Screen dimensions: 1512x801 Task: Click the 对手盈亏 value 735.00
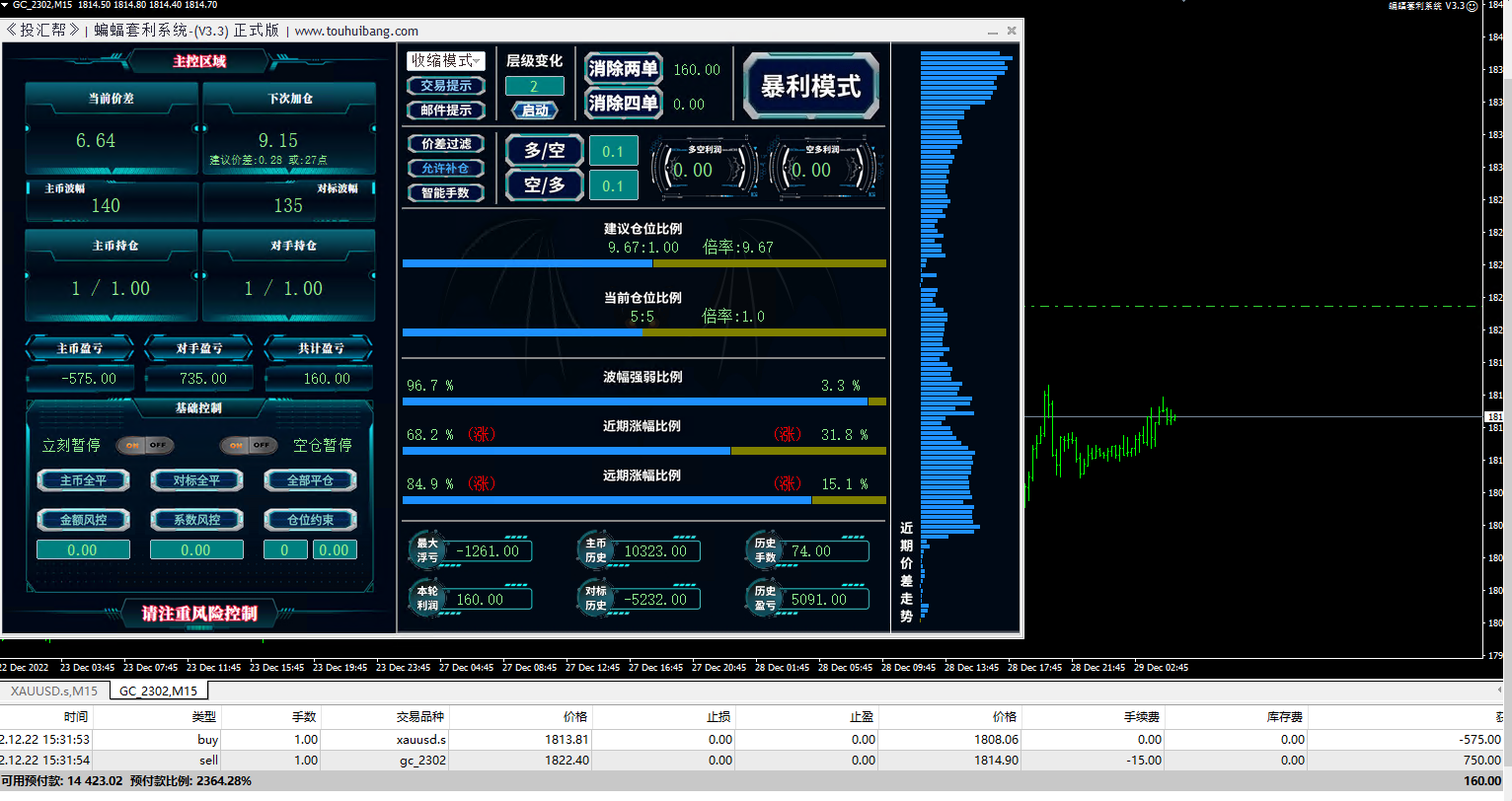(x=203, y=378)
